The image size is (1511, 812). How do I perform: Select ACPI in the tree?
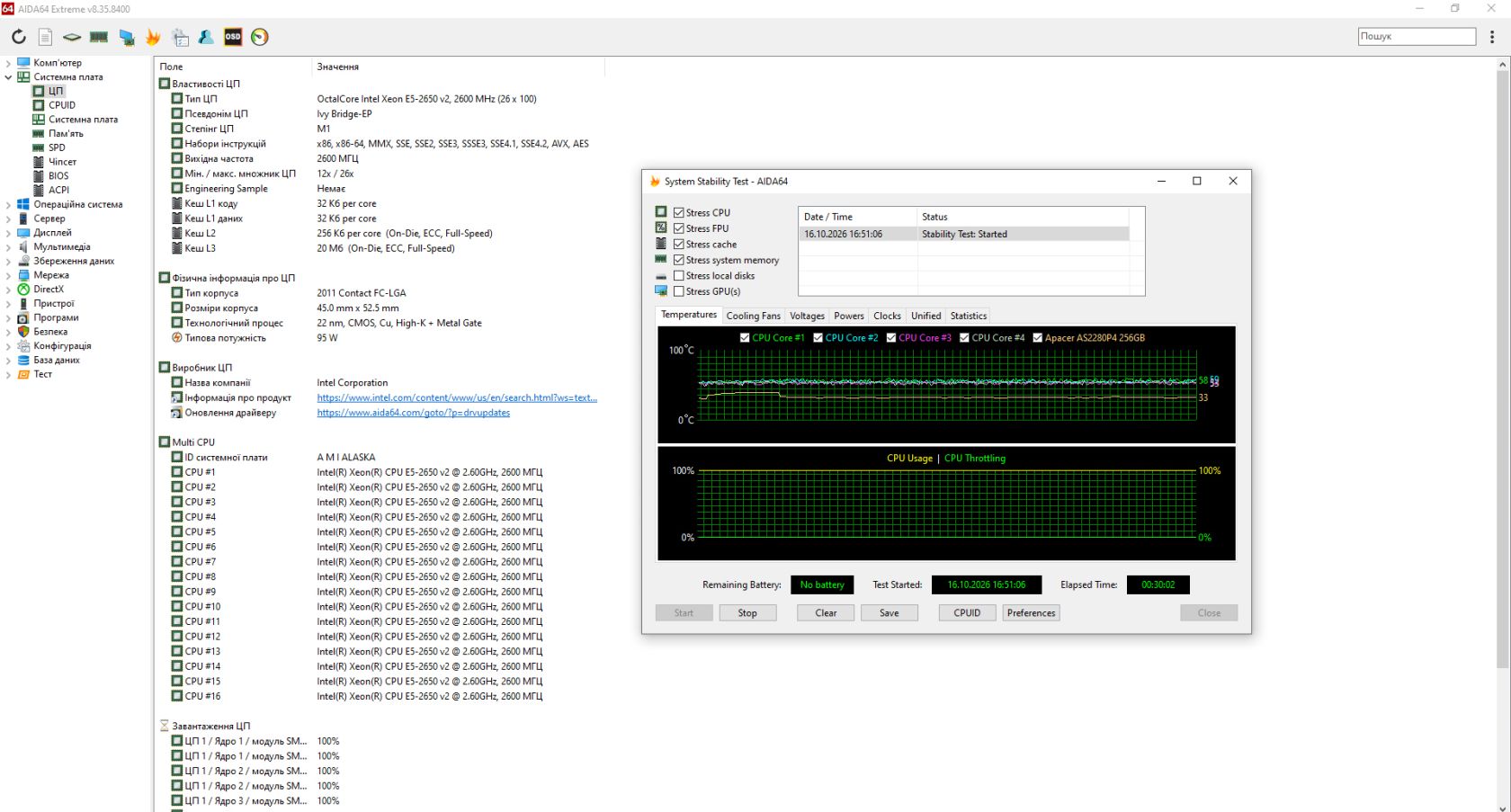tap(58, 191)
